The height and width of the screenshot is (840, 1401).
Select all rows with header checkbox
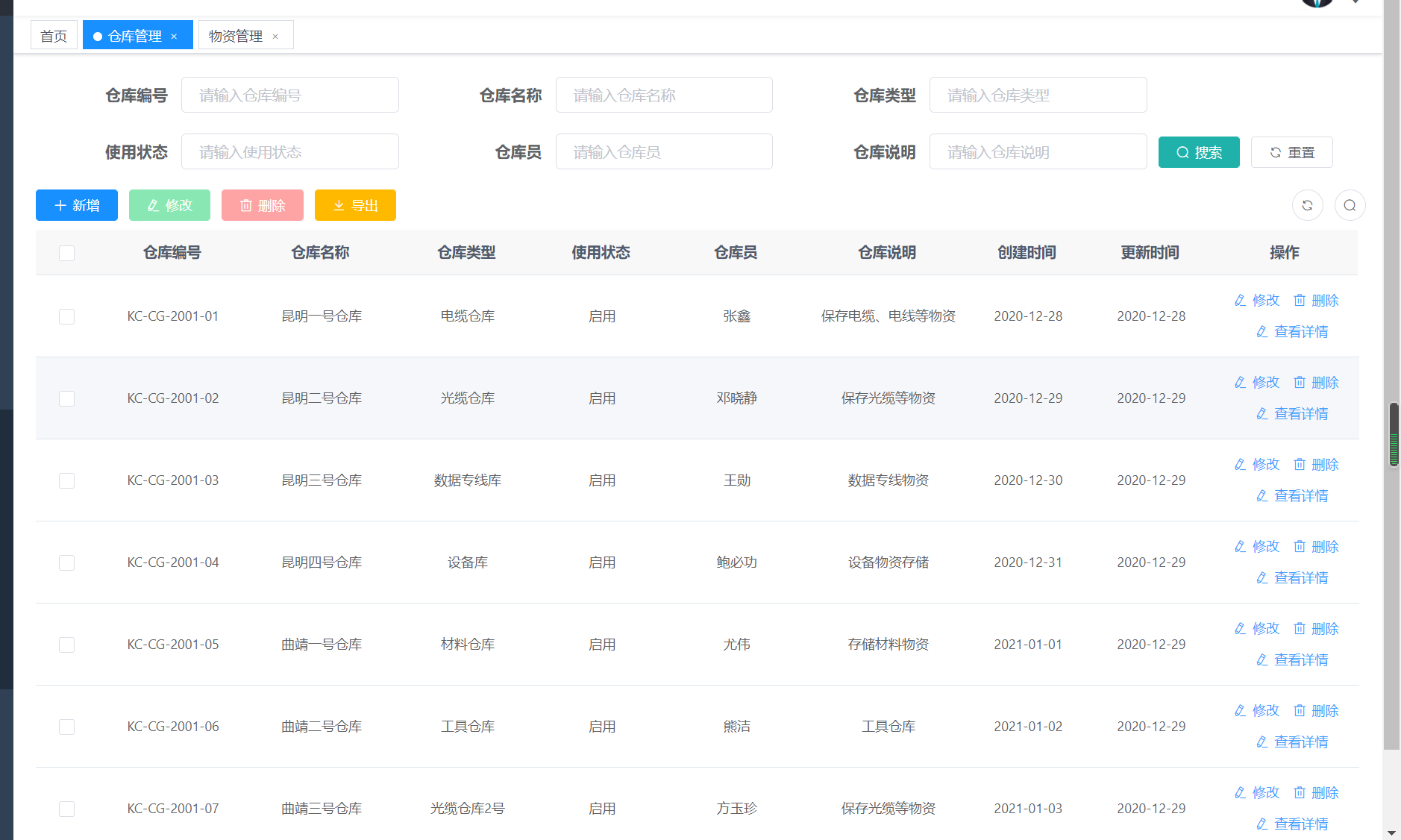tap(66, 253)
